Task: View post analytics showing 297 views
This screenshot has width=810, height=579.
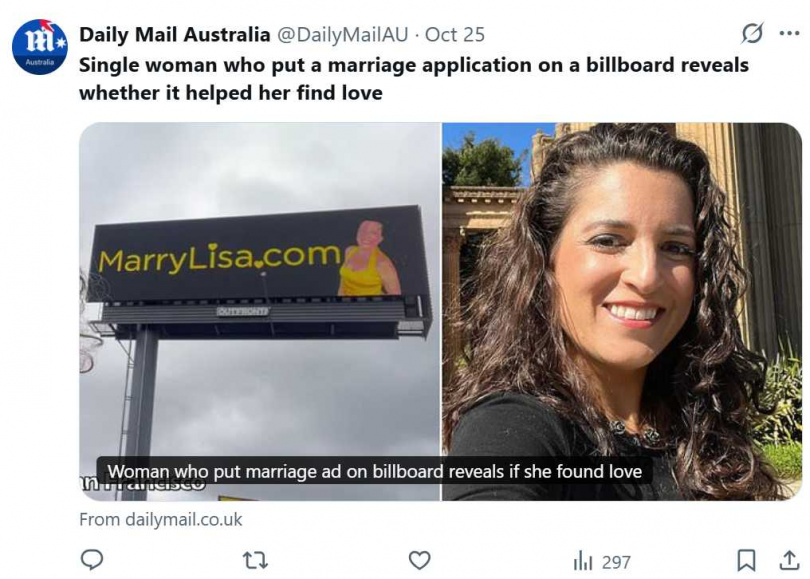Action: [x=602, y=561]
